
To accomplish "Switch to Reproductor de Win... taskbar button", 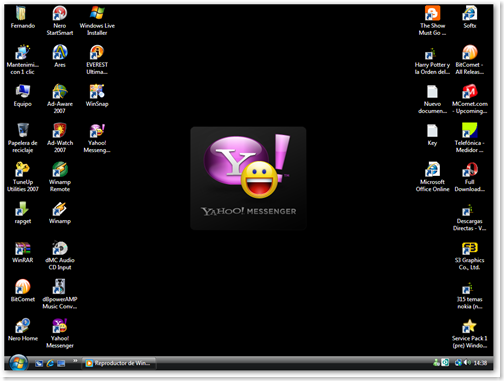I will pyautogui.click(x=119, y=363).
